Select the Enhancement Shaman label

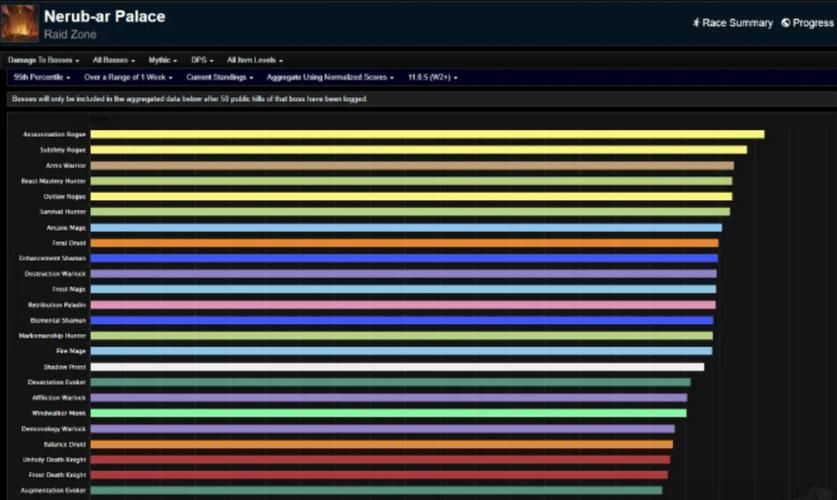pos(52,258)
